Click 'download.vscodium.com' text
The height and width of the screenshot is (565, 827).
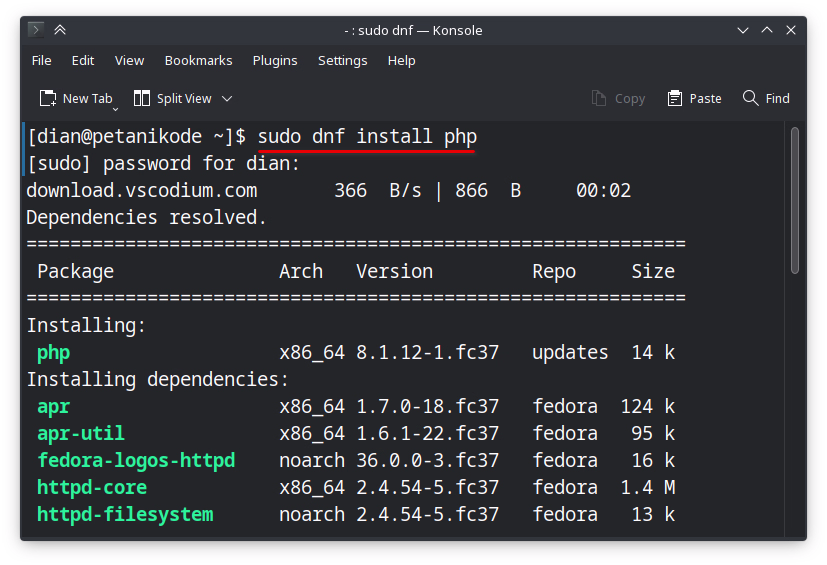142,190
